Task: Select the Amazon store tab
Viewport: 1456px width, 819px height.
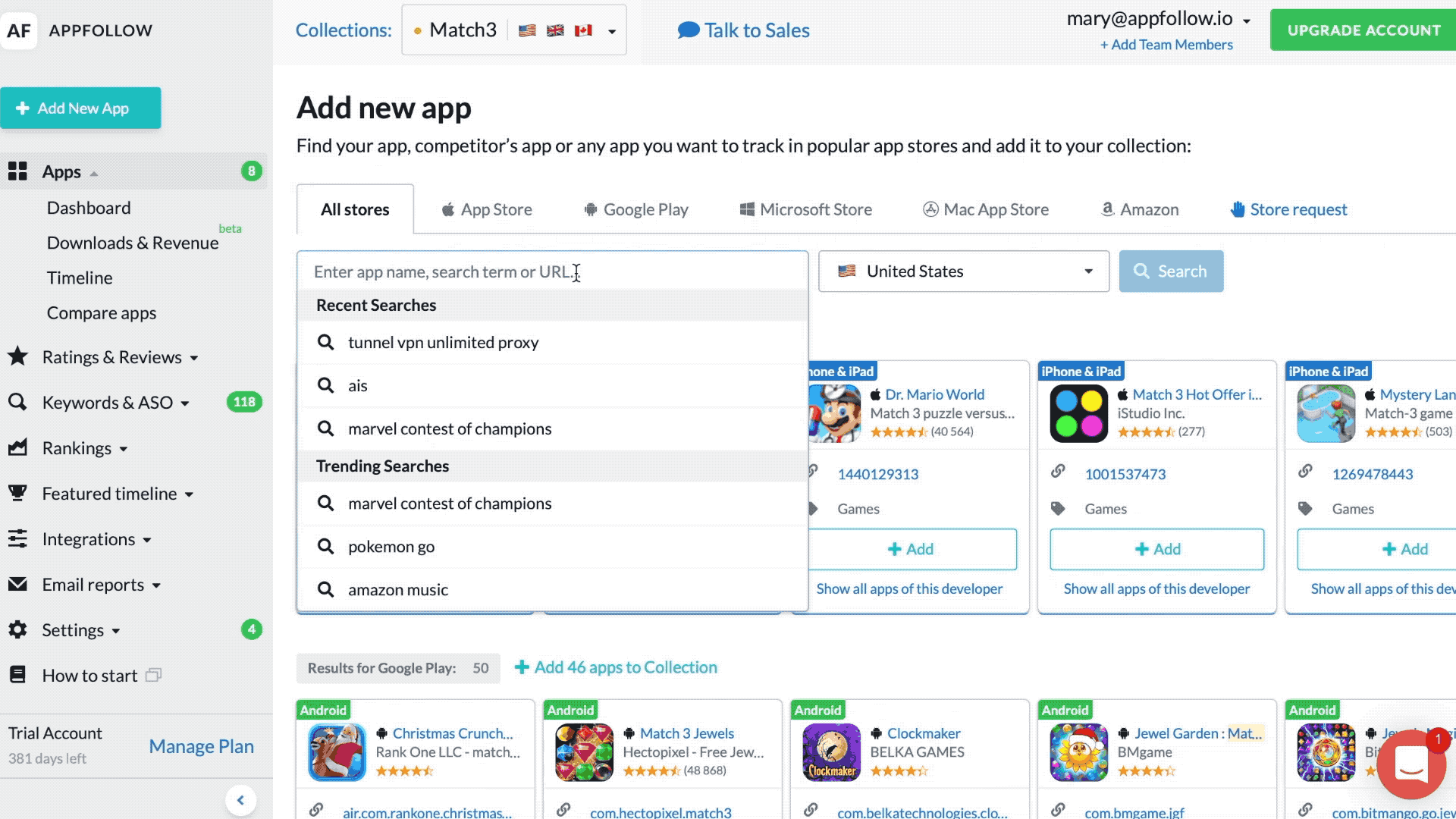Action: [x=1140, y=209]
